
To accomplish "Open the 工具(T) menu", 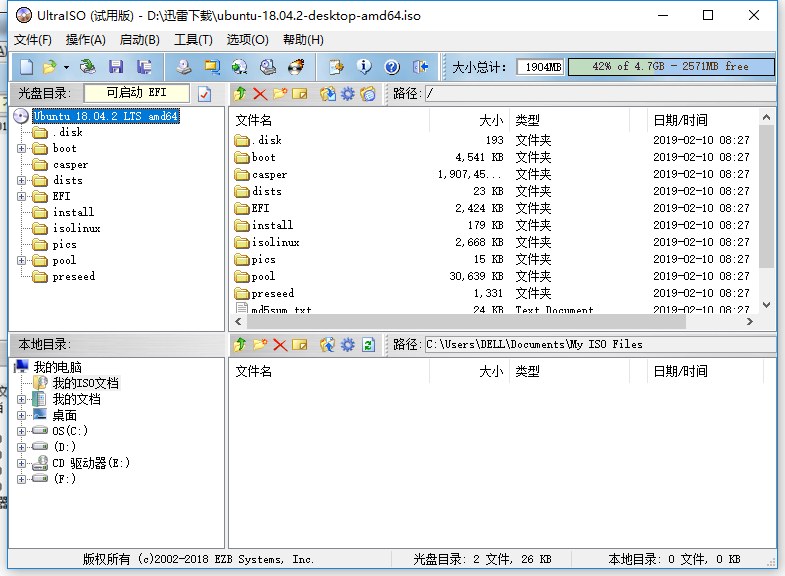I will pyautogui.click(x=193, y=40).
